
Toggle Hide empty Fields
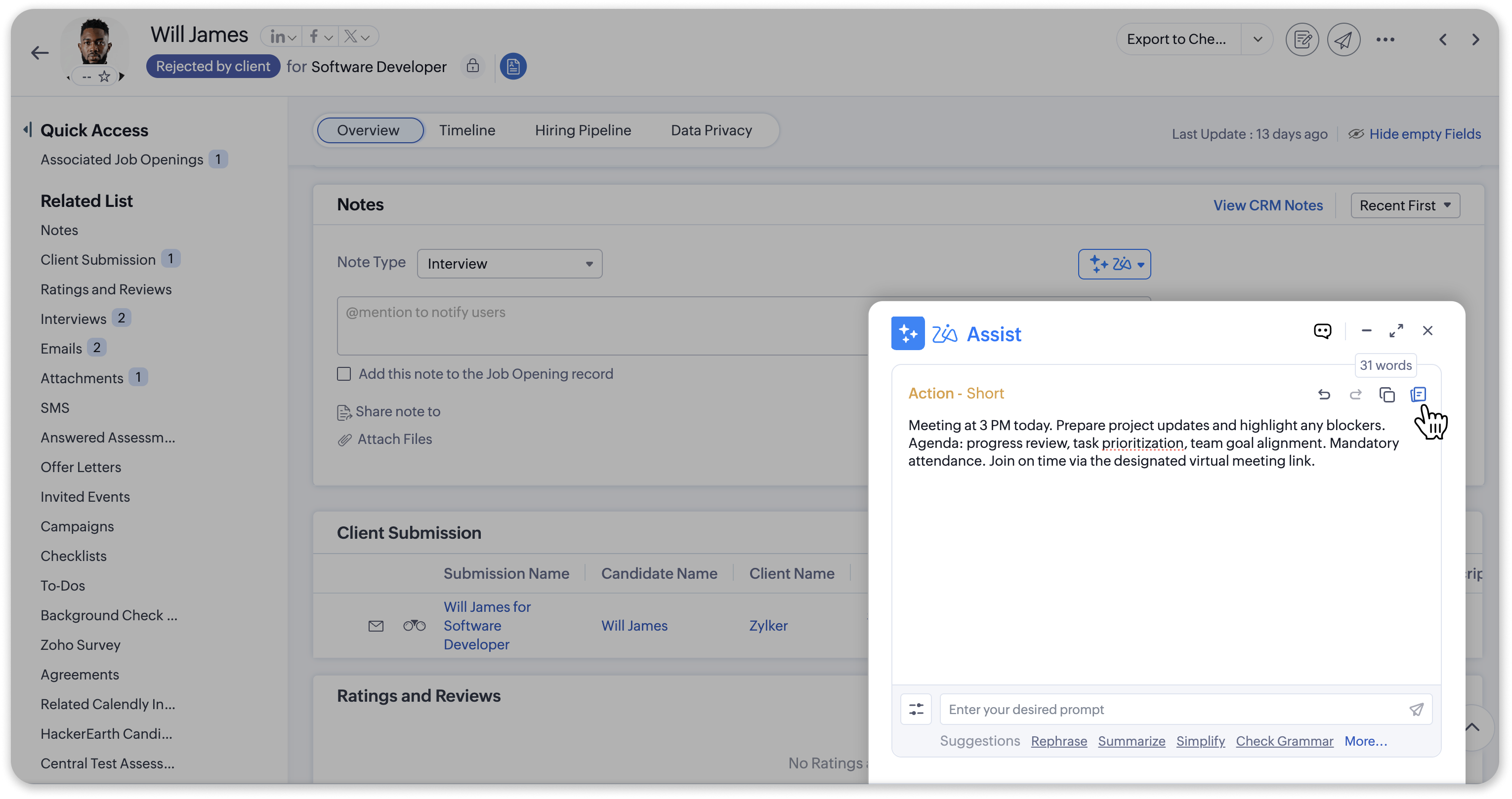[1415, 134]
